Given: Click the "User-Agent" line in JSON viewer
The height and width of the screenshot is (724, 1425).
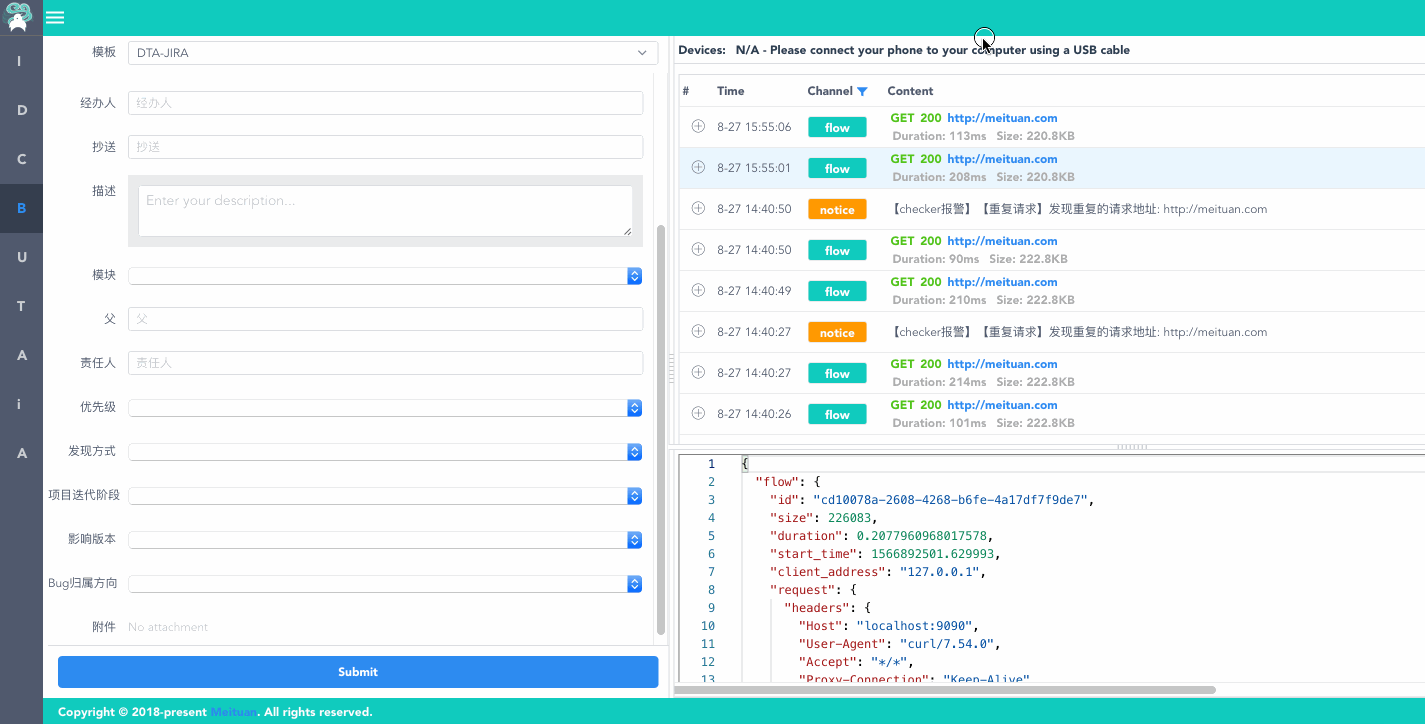Looking at the screenshot, I should [x=898, y=644].
